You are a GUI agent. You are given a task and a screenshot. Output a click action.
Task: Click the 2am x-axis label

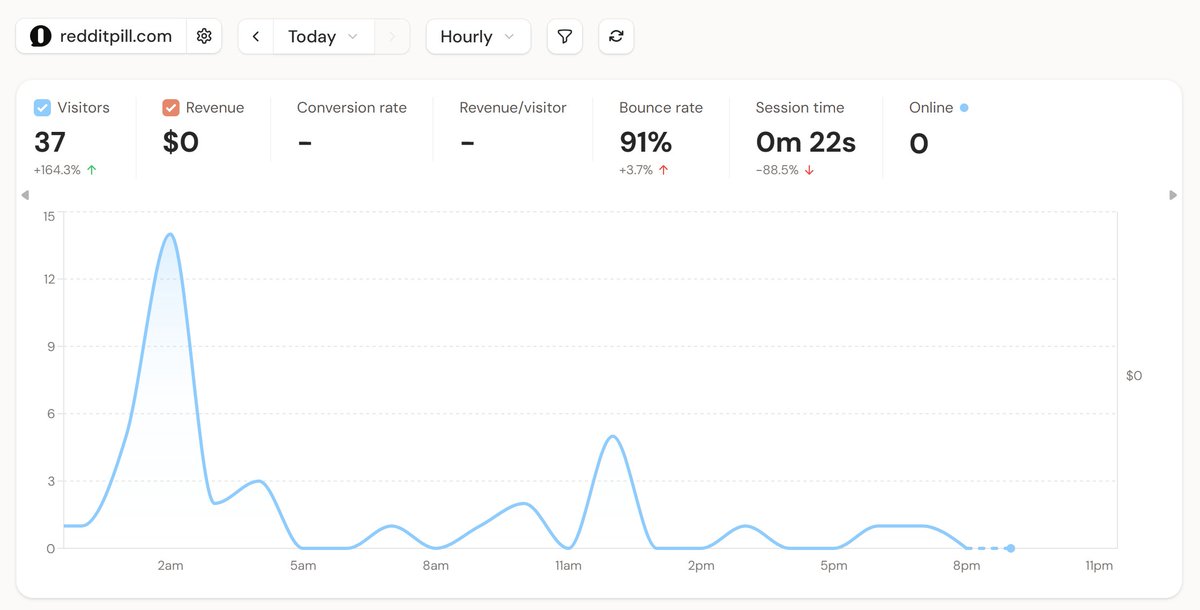tap(170, 566)
